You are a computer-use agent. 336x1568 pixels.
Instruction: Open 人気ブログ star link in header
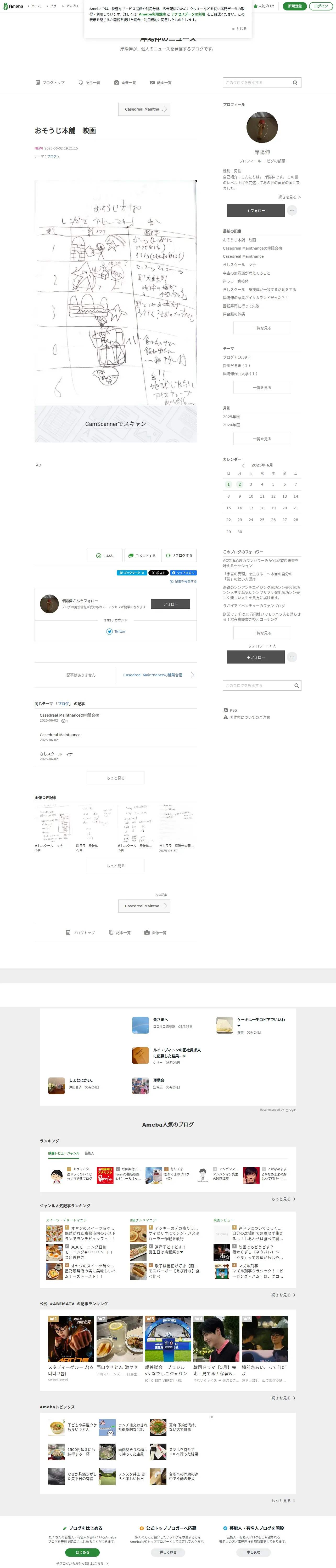coord(264,6)
